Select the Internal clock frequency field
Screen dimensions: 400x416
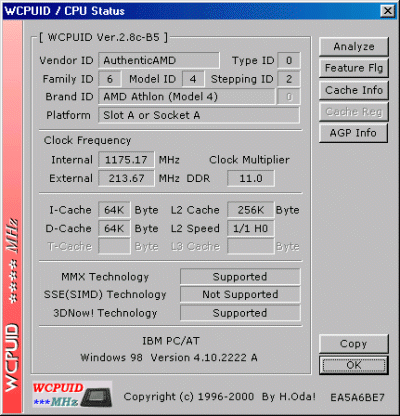click(126, 160)
